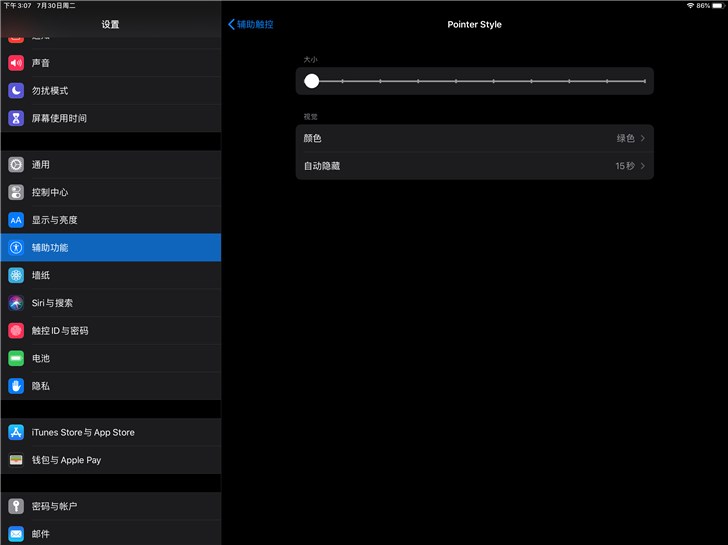Viewport: 728px width, 545px height.
Task: Open the 自动隐藏 auto-hide row
Action: (474, 166)
